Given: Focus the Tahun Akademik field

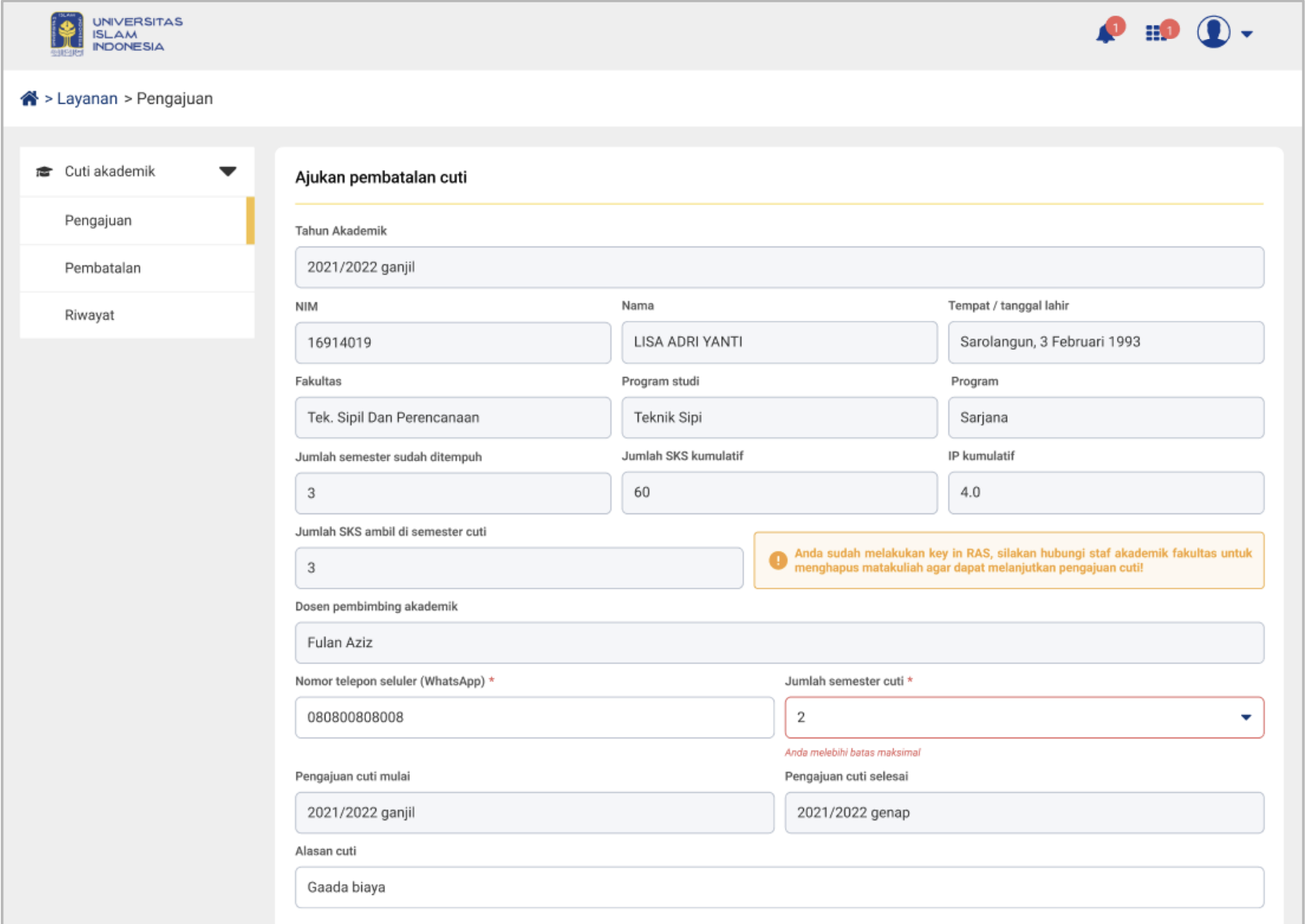Looking at the screenshot, I should pyautogui.click(x=779, y=268).
